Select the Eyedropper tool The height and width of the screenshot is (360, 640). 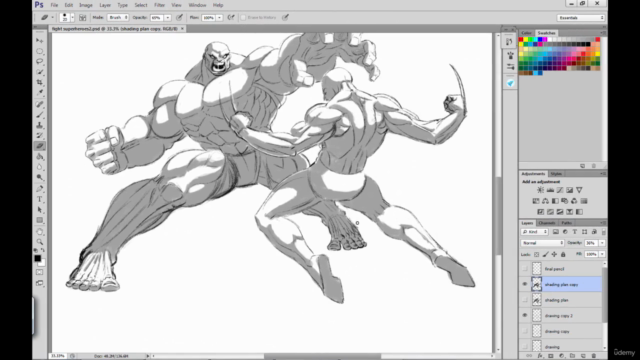[x=40, y=93]
